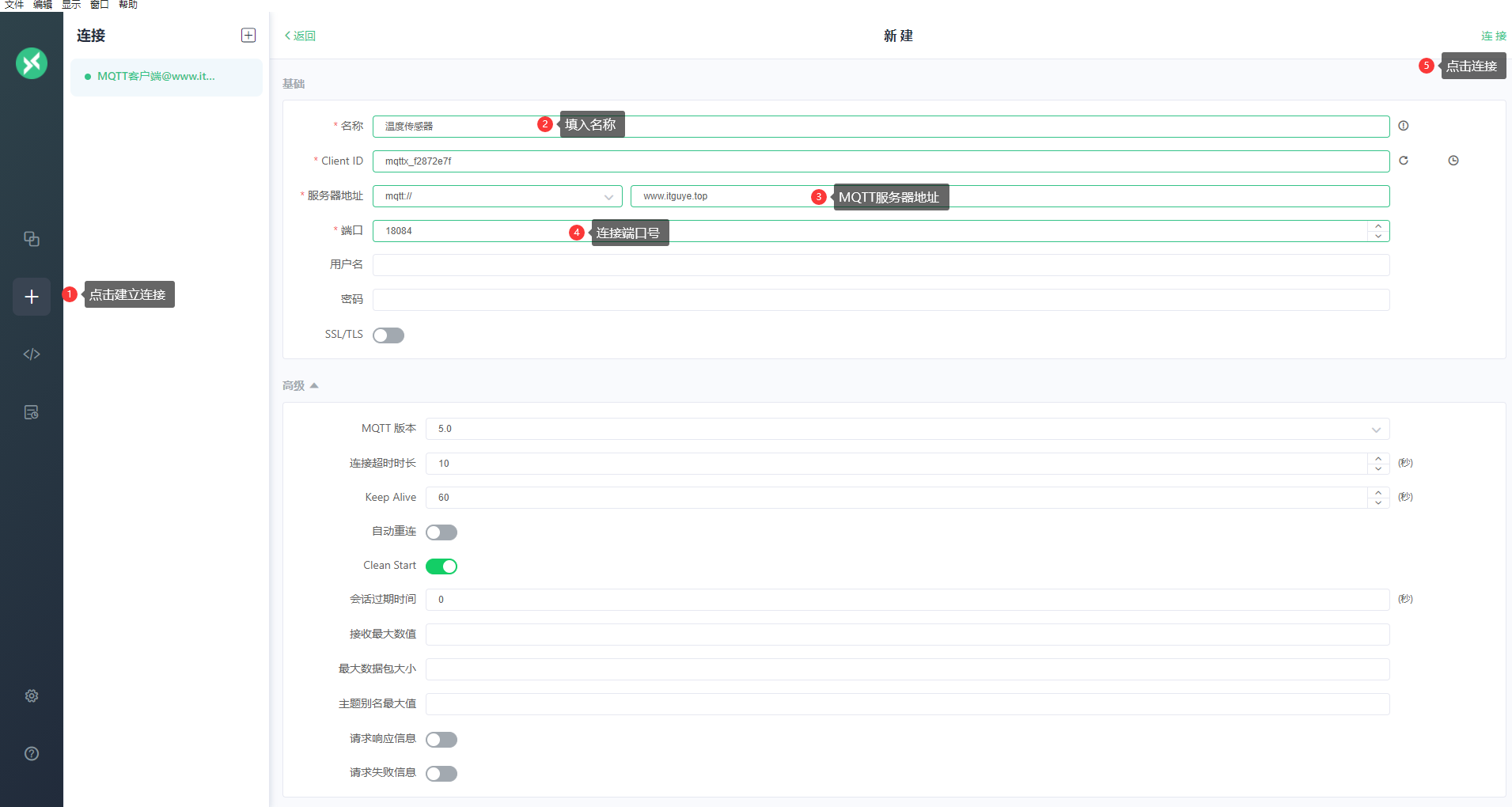Disable the Clean Start switch
The width and height of the screenshot is (1512, 807).
pyautogui.click(x=441, y=566)
